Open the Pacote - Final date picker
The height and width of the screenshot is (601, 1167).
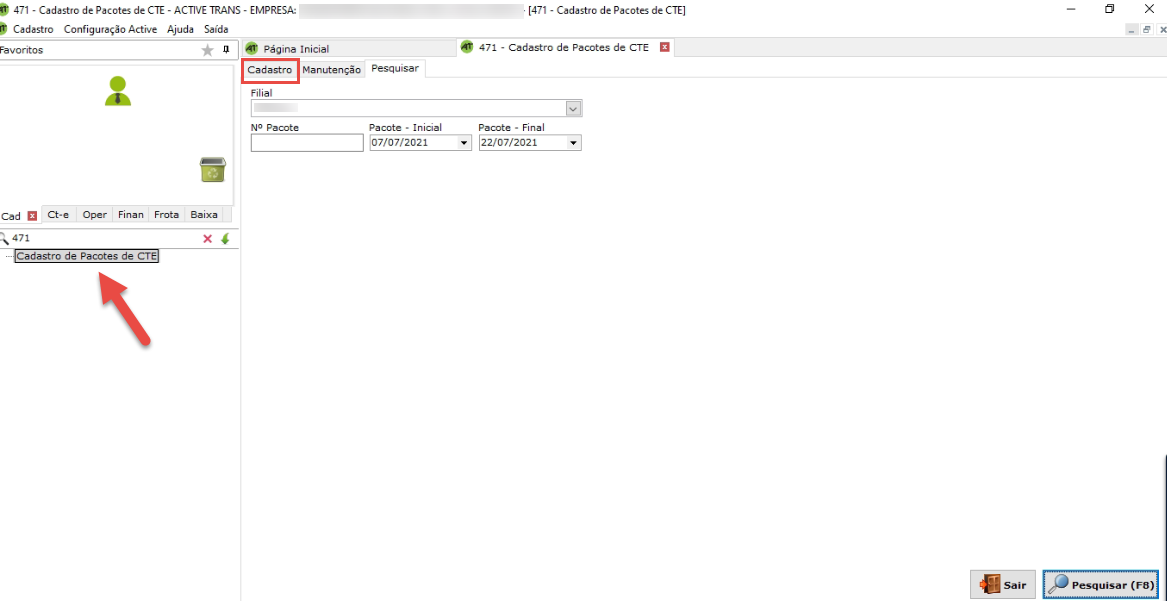tap(573, 143)
